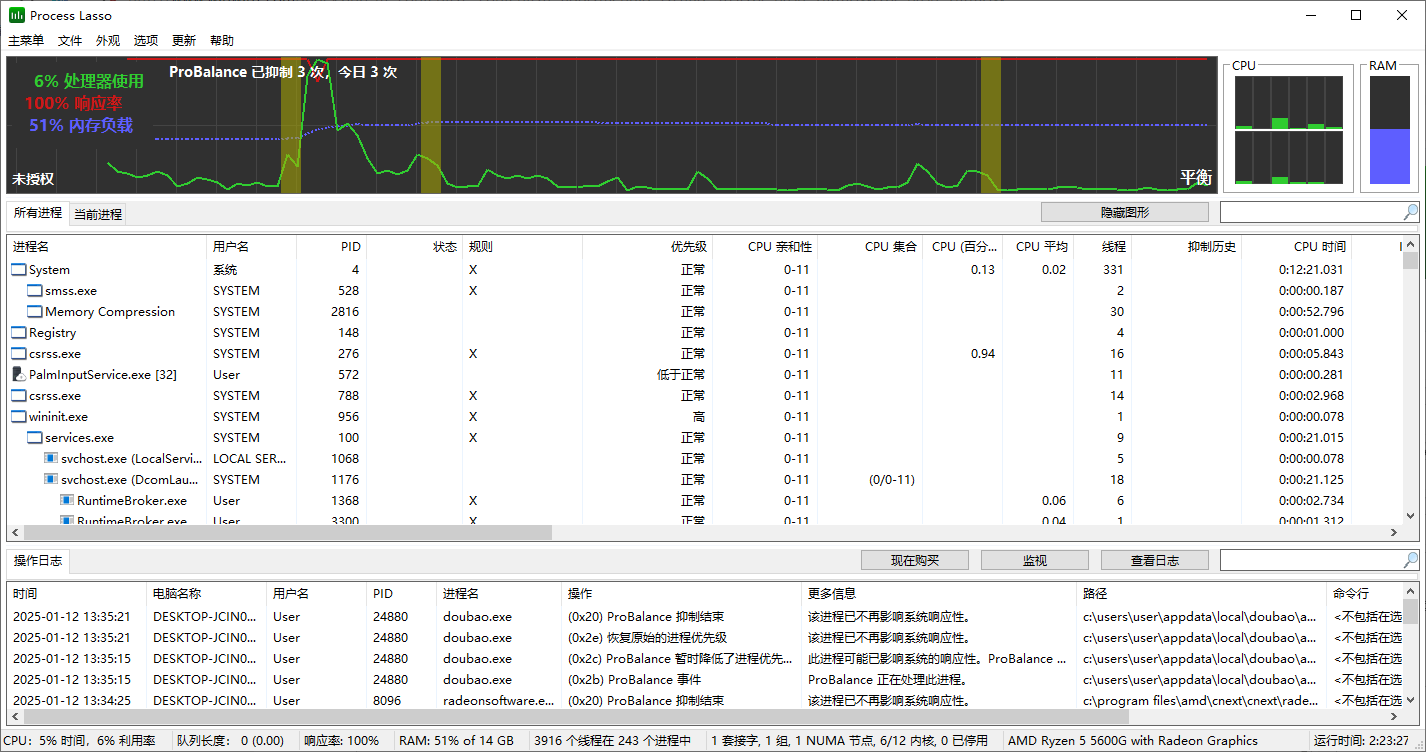
Task: Click the 现在购买 button
Action: tap(914, 560)
